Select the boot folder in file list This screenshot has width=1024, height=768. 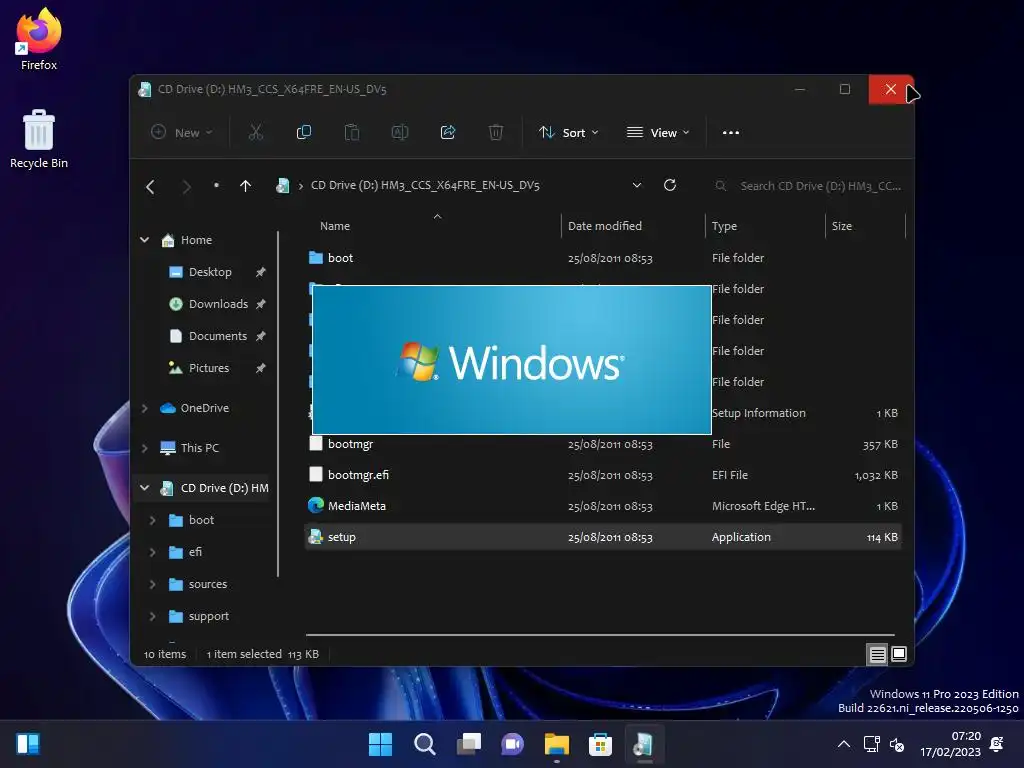point(603,258)
